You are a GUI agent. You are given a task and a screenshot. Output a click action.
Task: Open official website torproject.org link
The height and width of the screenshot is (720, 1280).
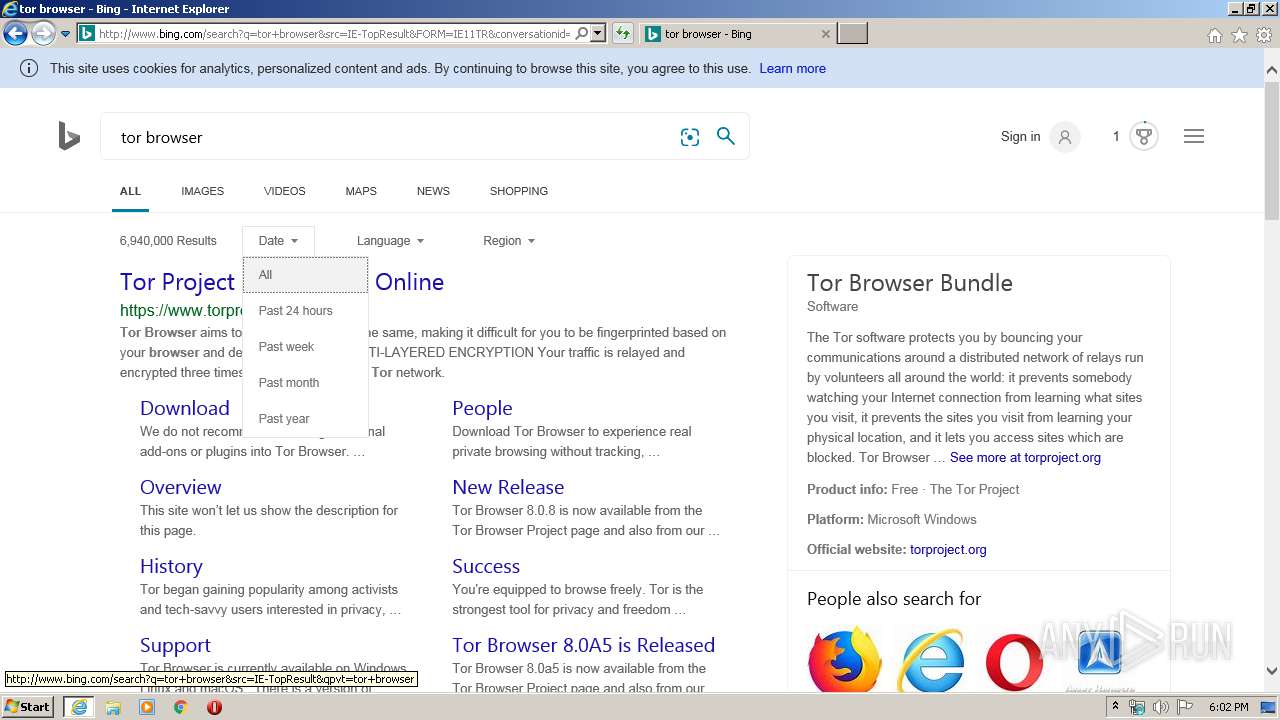point(948,550)
